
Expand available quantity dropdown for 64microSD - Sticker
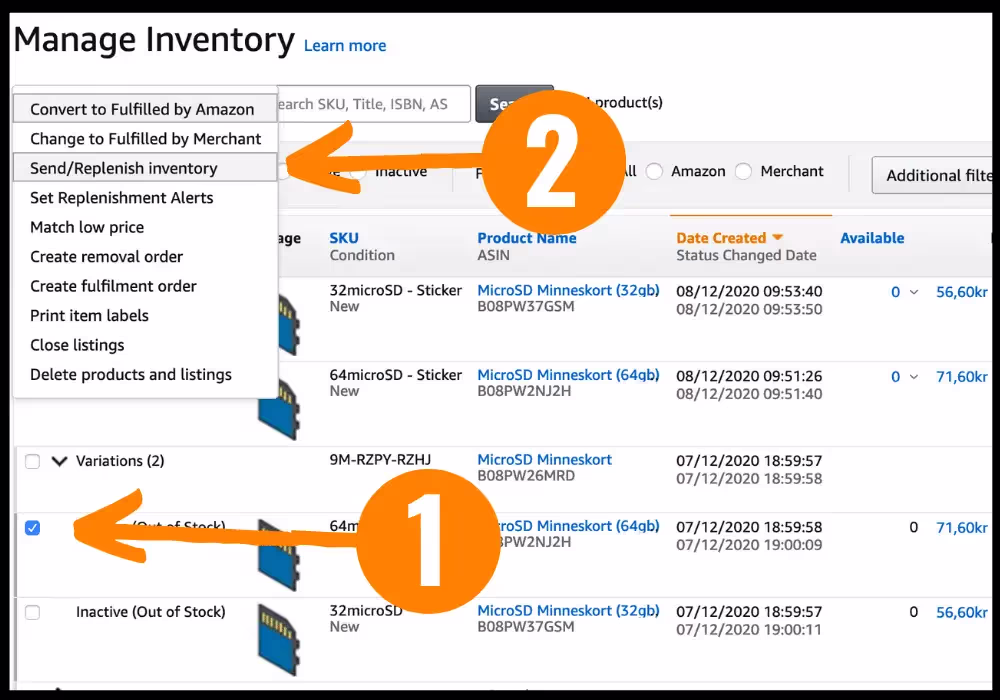(914, 377)
